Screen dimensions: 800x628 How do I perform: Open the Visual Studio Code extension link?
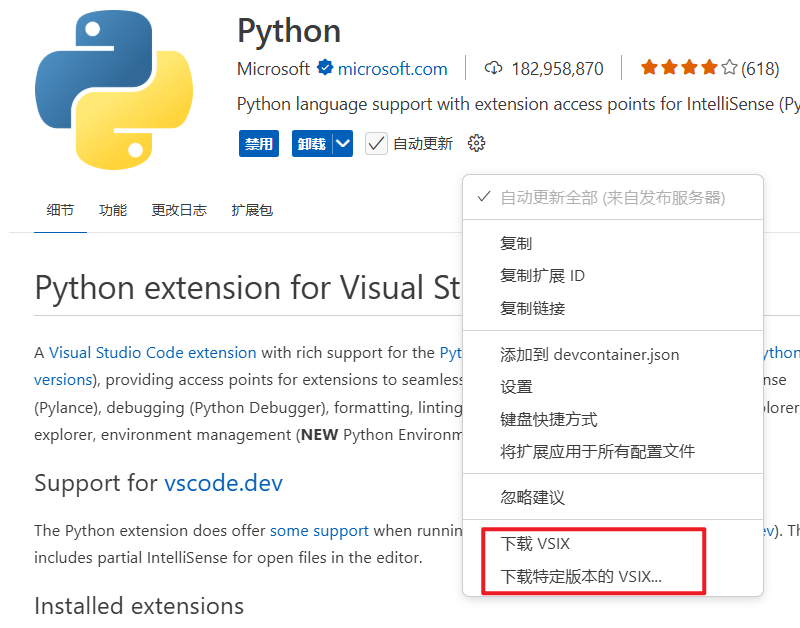(153, 353)
